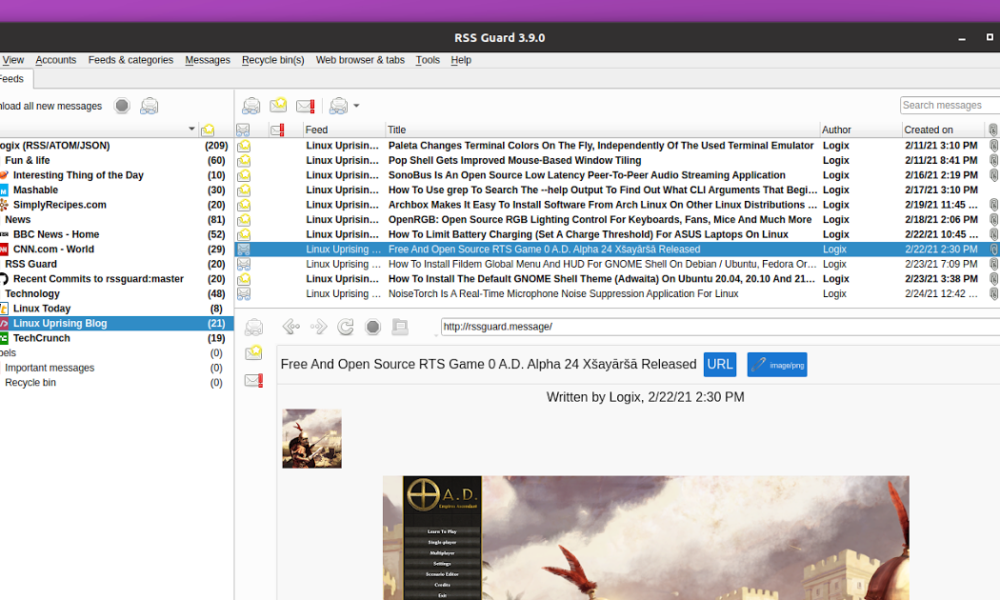The height and width of the screenshot is (600, 1000).
Task: Open the image/png attachment button
Action: pyautogui.click(x=777, y=365)
